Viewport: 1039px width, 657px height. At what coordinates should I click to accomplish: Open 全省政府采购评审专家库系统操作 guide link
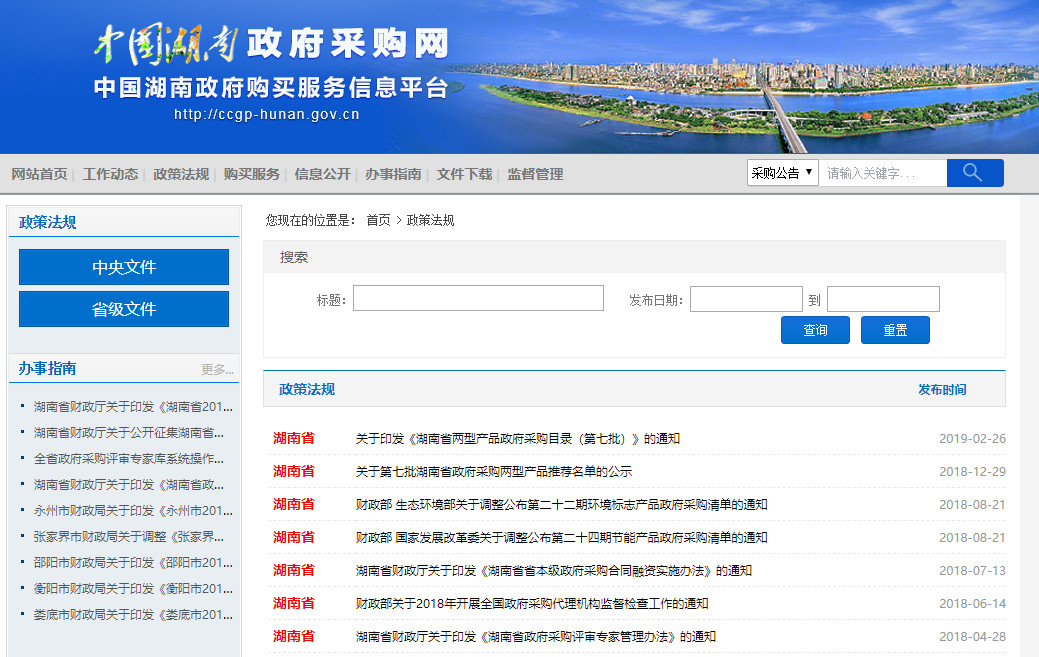click(x=129, y=458)
